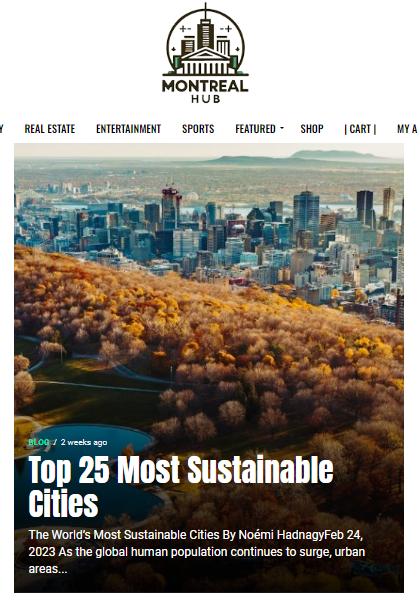
Task: Open the Real Estate menu item
Action: coord(50,129)
